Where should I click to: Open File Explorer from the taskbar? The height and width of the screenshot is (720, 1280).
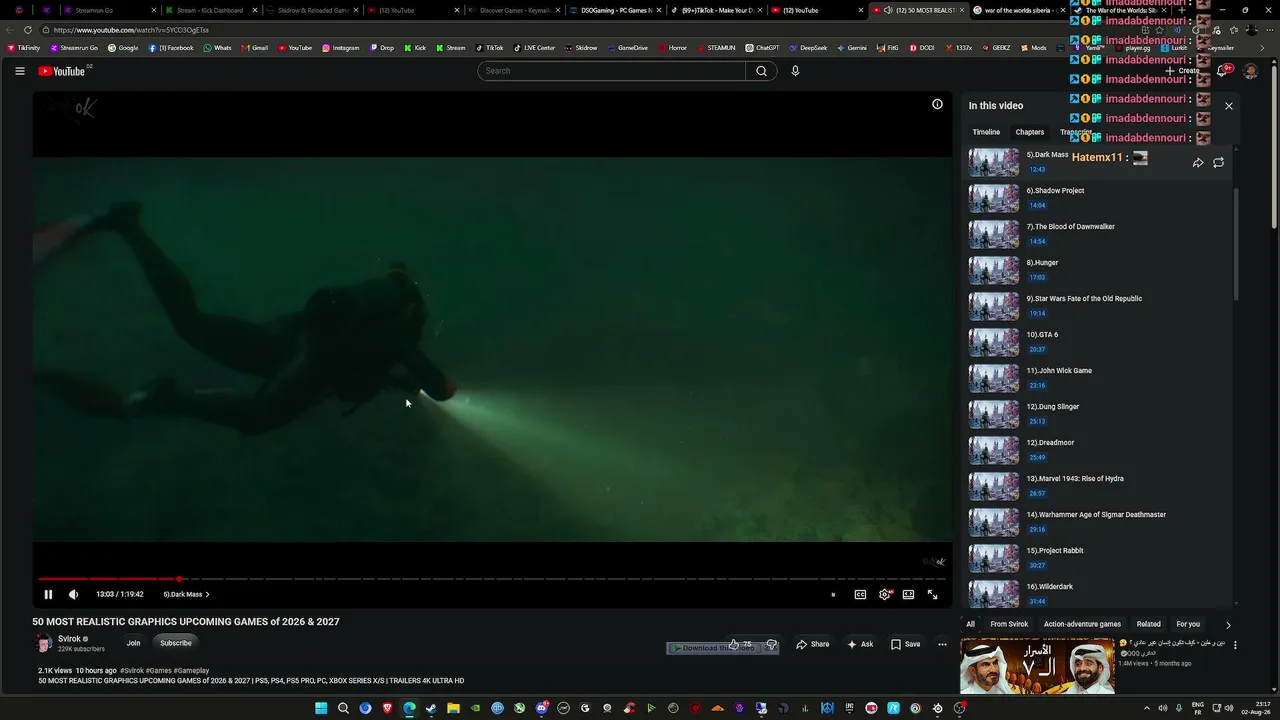click(453, 708)
